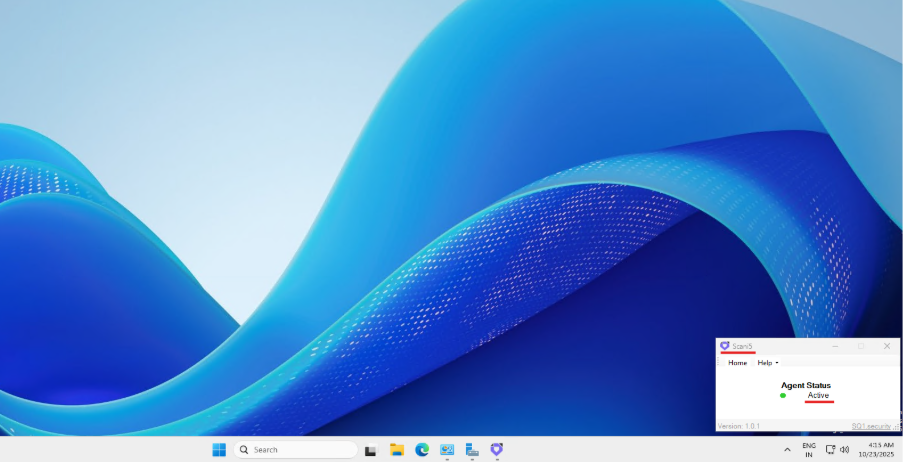Open the SQ1.security link

pos(870,426)
